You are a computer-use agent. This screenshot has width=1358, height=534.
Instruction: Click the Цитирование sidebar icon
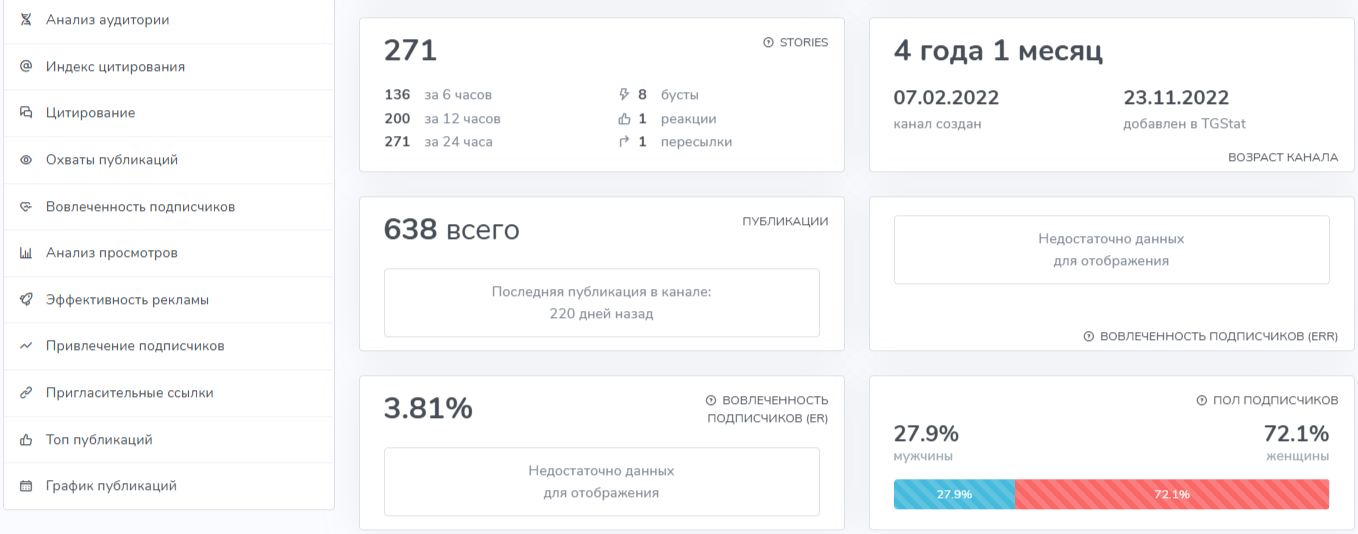tap(26, 113)
